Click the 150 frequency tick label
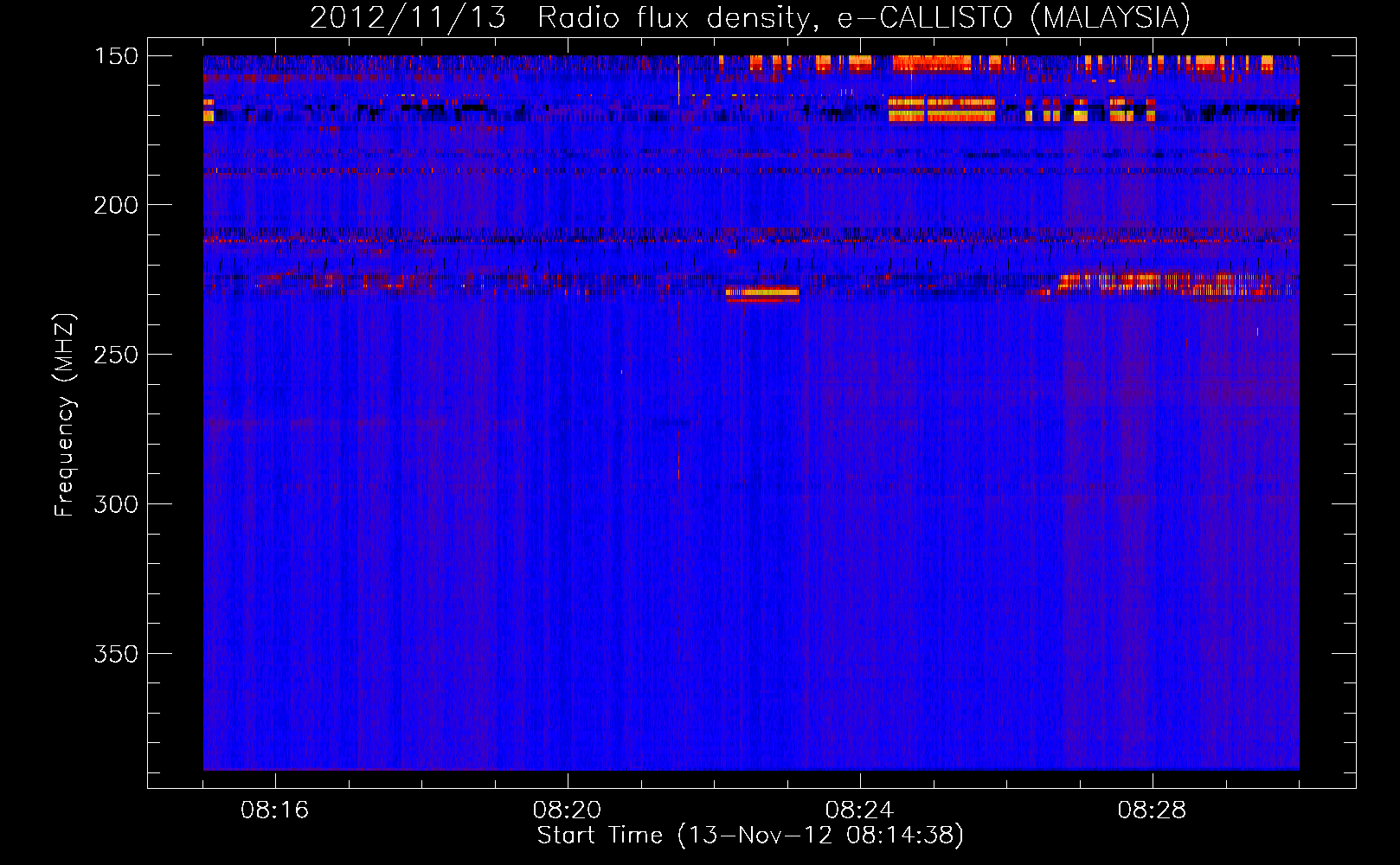 116,56
